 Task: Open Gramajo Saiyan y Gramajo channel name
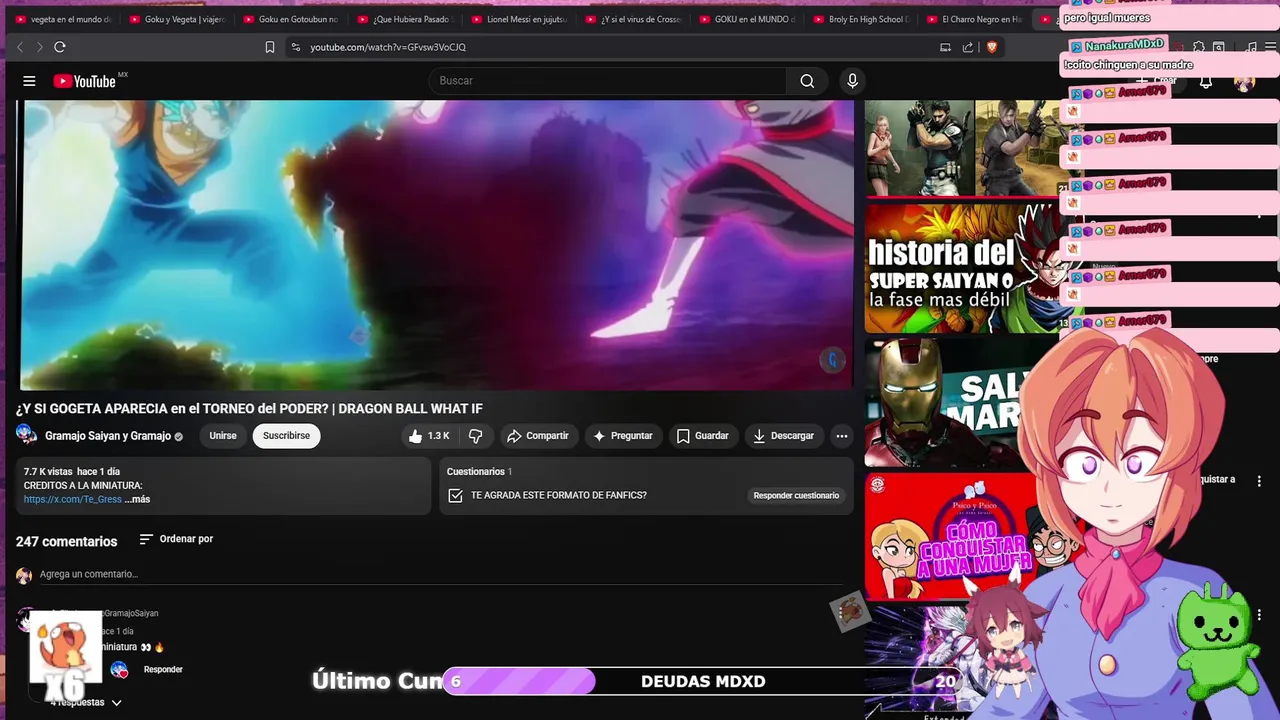click(108, 436)
